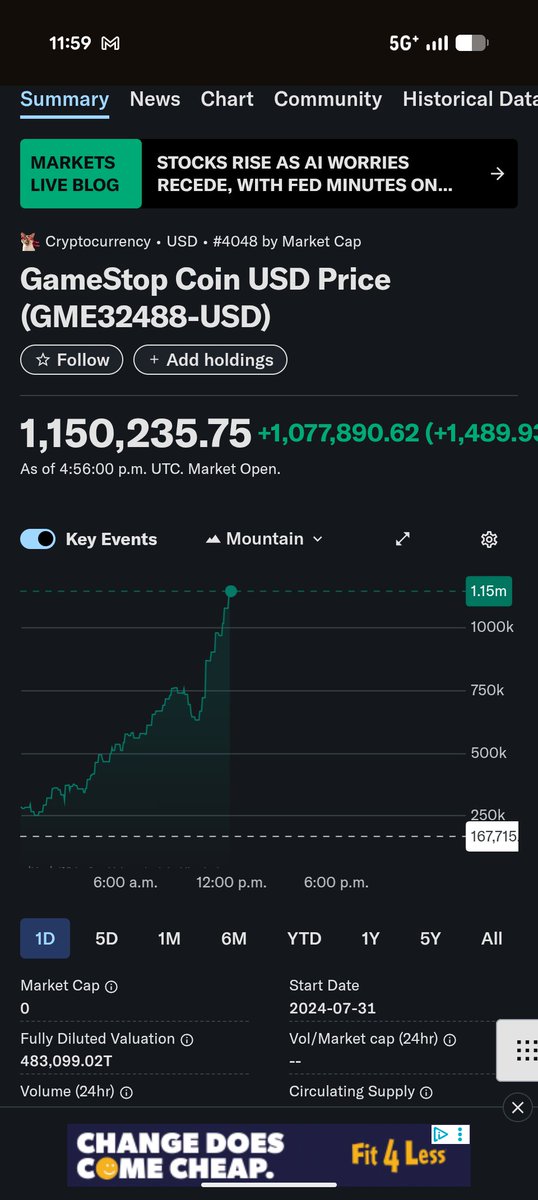538x1200 pixels.
Task: Tap the GameStop Coin logo icon
Action: tap(29, 241)
